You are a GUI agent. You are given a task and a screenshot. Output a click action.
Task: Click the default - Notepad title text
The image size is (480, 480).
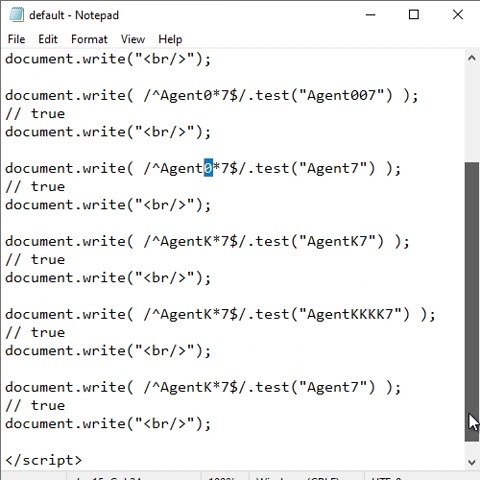(x=74, y=15)
